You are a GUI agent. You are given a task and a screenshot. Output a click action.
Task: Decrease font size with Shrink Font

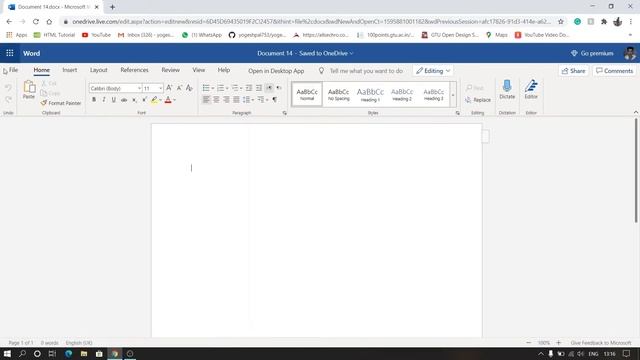click(179, 88)
